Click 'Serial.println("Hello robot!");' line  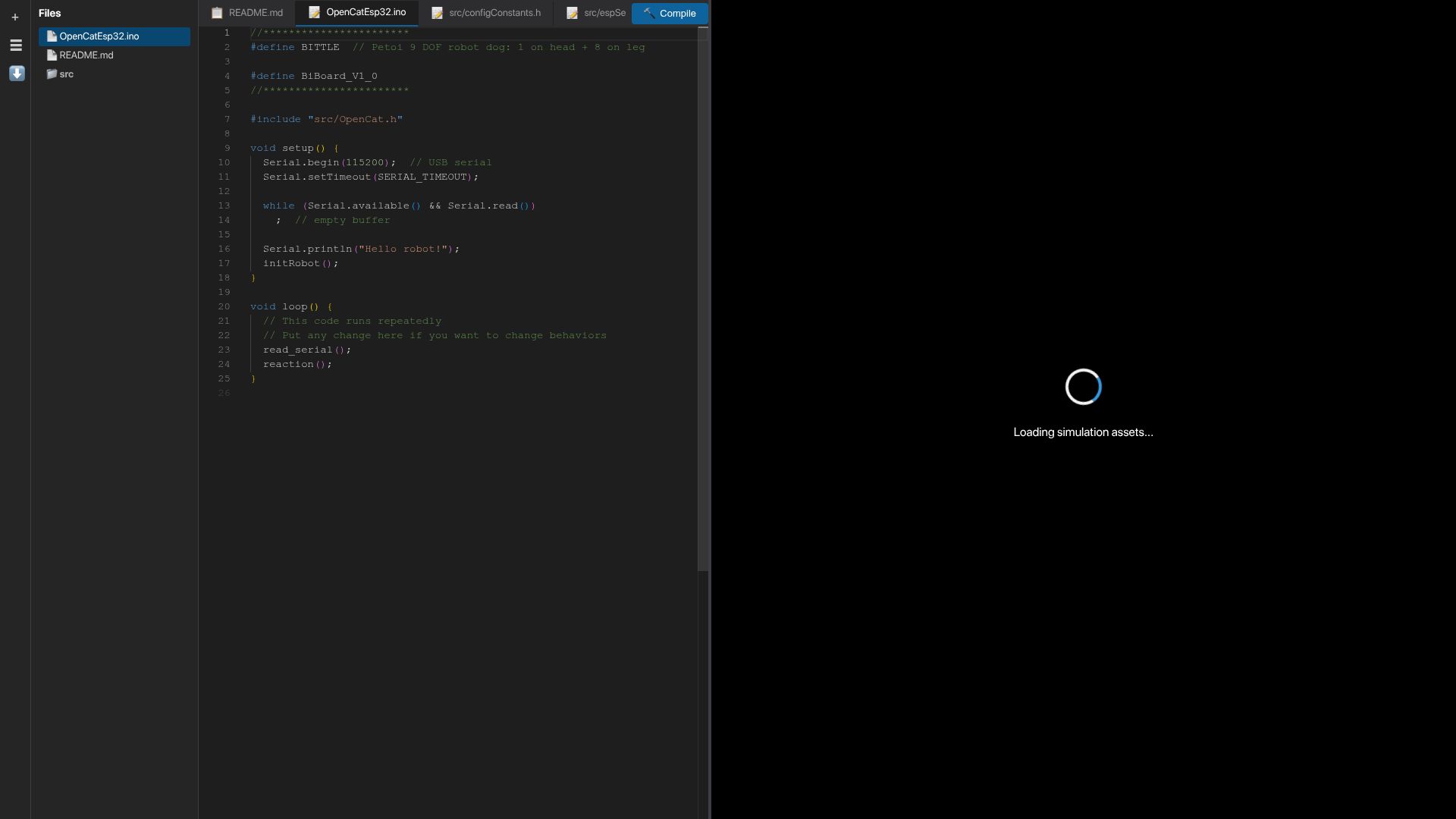click(361, 249)
